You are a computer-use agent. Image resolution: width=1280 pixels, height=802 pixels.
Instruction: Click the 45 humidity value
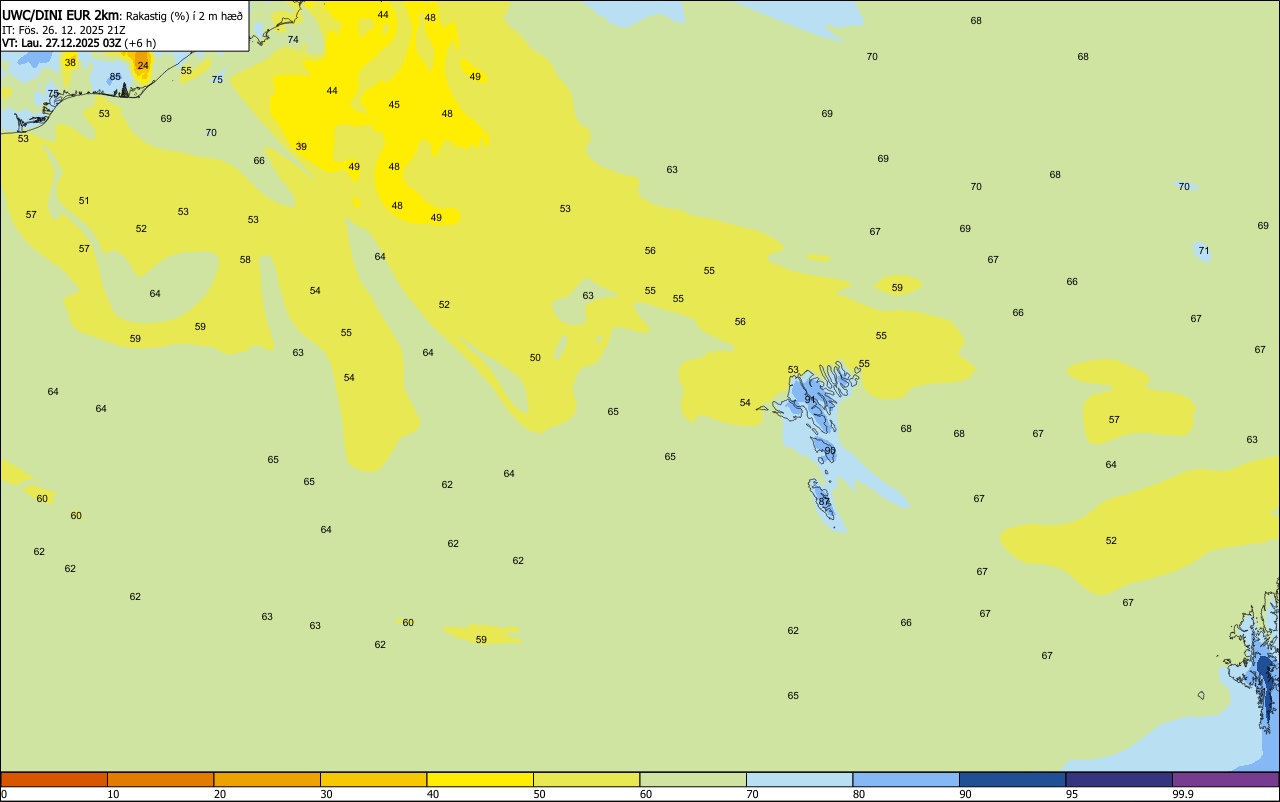tap(394, 105)
